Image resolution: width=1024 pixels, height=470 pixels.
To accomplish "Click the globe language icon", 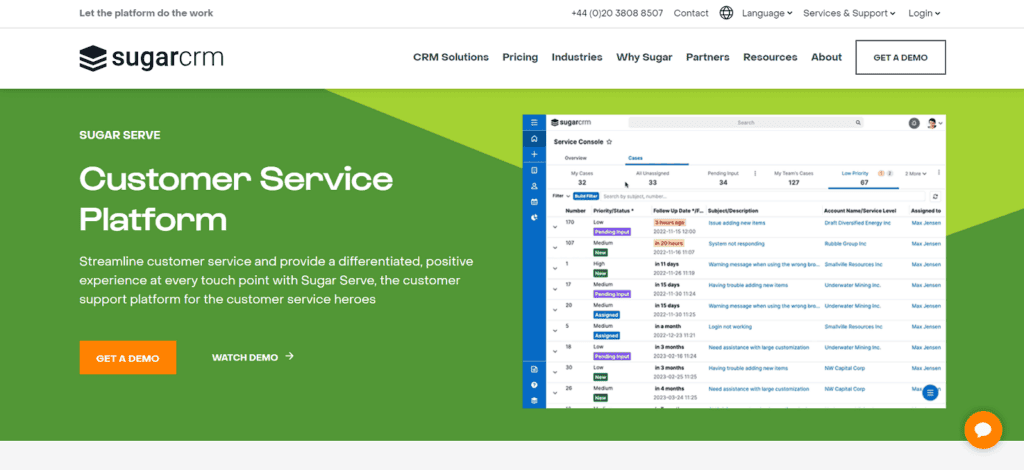I will pos(726,13).
